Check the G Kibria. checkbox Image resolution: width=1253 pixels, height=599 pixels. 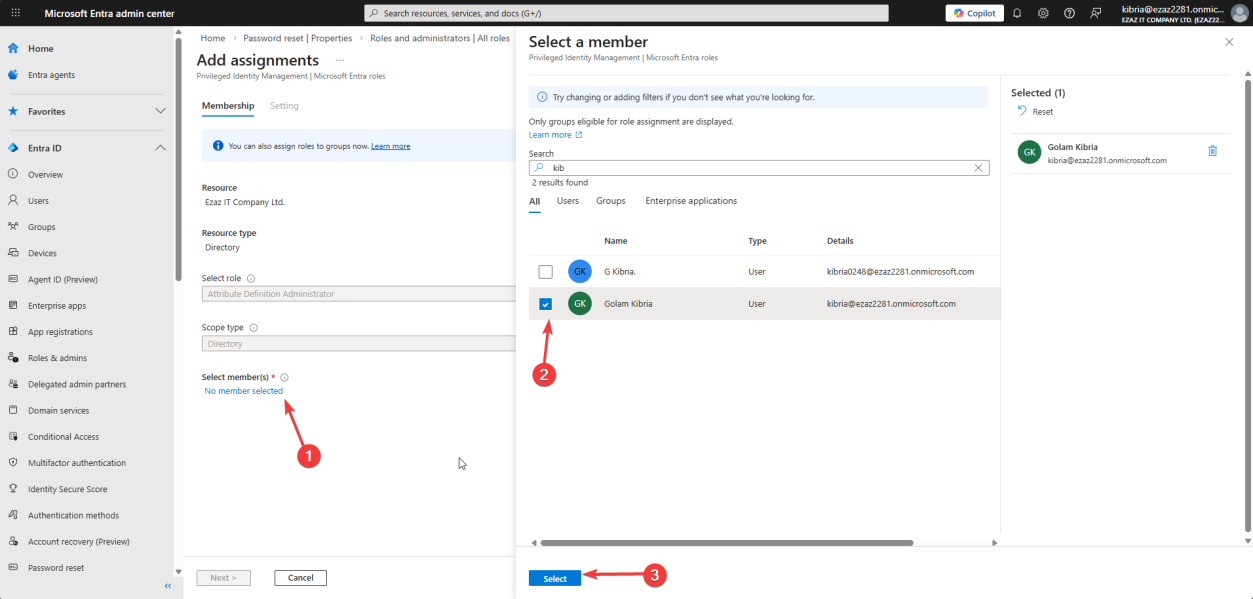tap(545, 272)
